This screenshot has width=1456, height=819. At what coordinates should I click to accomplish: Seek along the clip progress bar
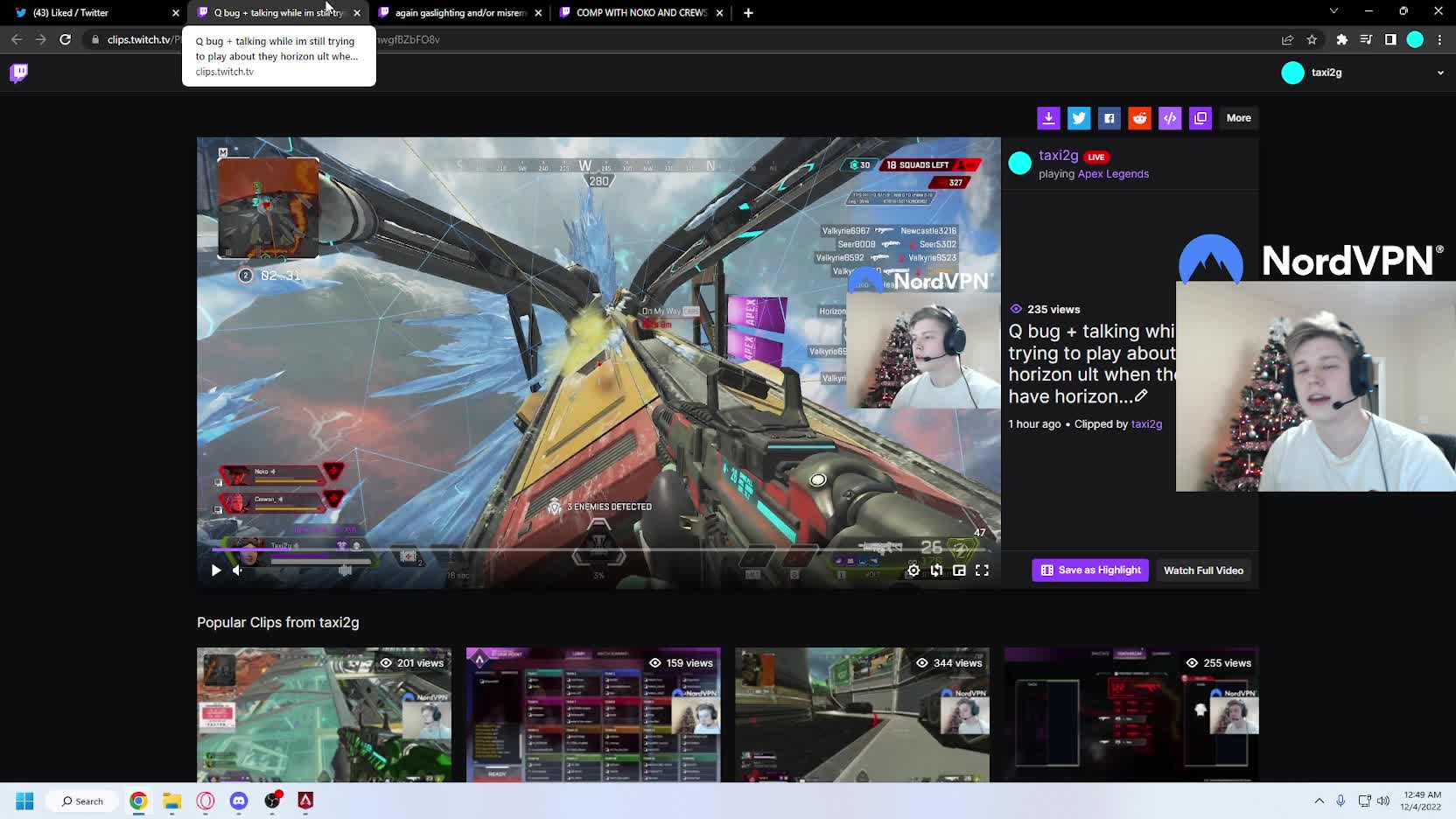click(x=598, y=549)
